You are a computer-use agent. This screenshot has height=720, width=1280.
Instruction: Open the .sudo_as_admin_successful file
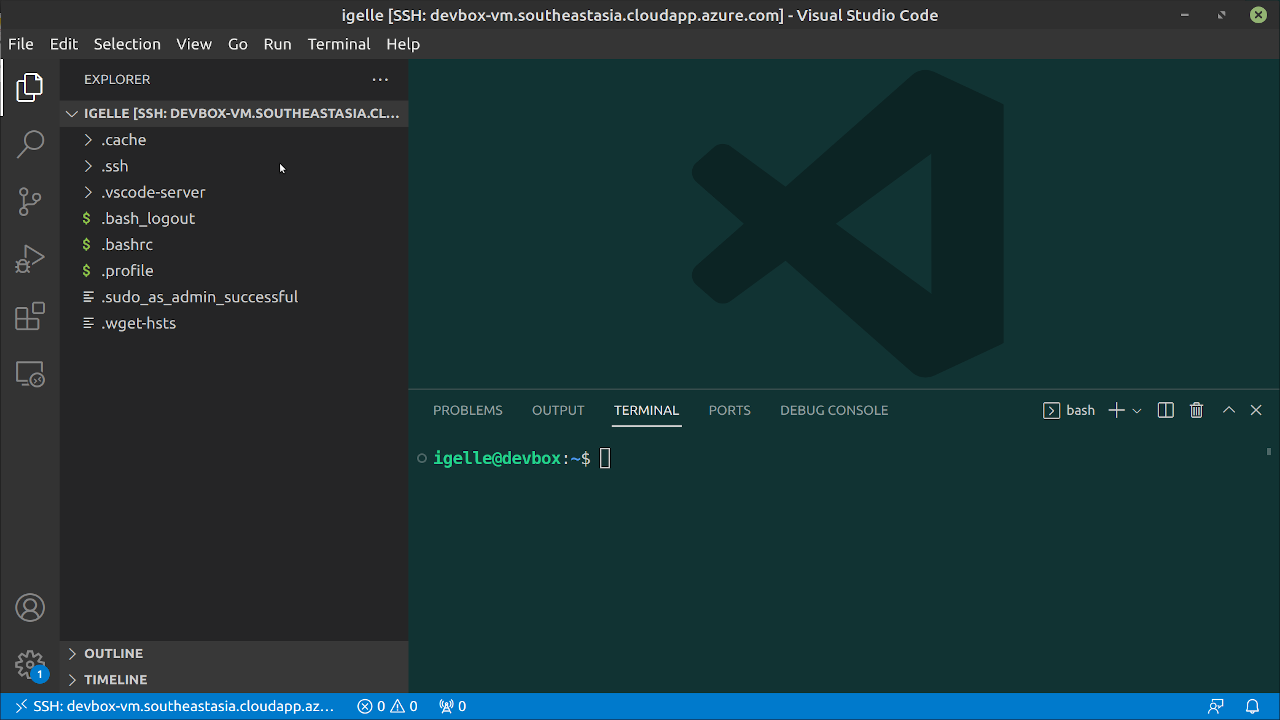pyautogui.click(x=234, y=297)
